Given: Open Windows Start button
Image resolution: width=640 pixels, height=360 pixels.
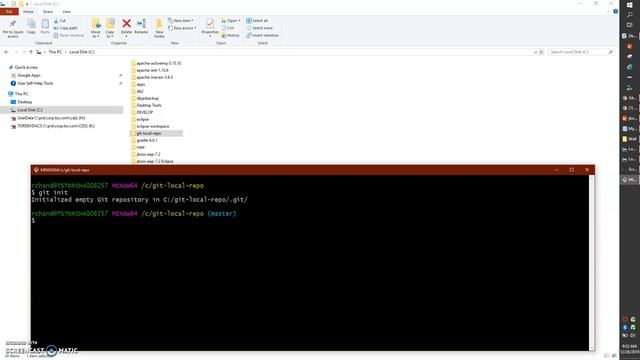Looking at the screenshot, I should tap(630, 4).
